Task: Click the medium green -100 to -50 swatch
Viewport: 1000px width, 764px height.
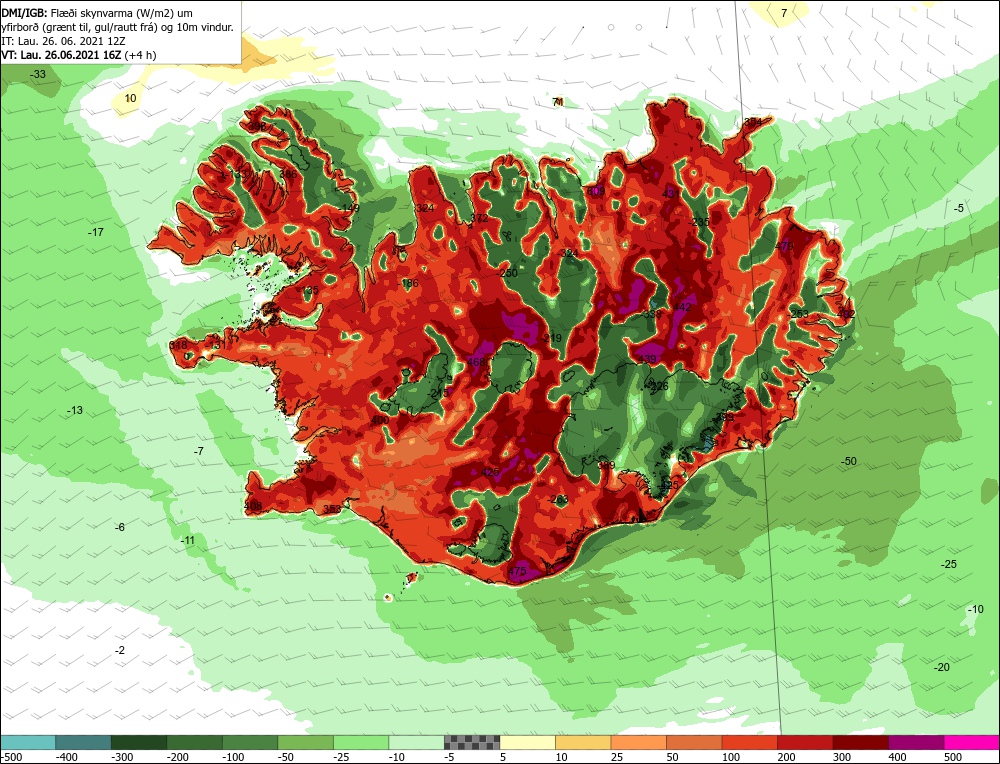Action: tap(250, 742)
